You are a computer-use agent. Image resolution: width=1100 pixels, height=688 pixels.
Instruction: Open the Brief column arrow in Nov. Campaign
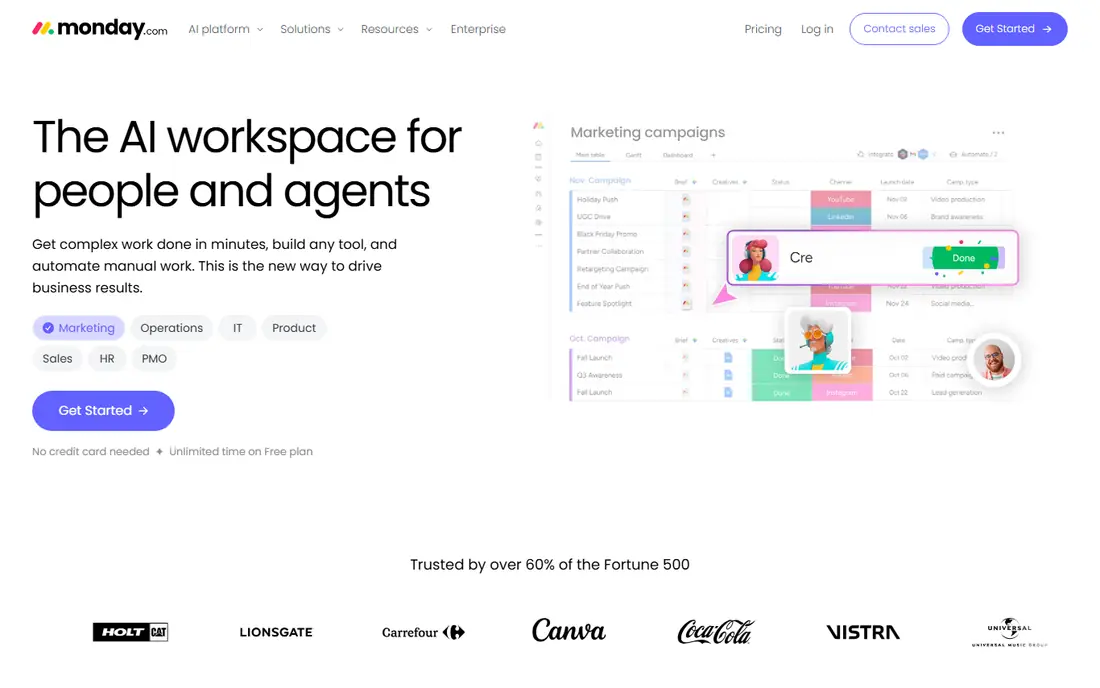pyautogui.click(x=695, y=182)
